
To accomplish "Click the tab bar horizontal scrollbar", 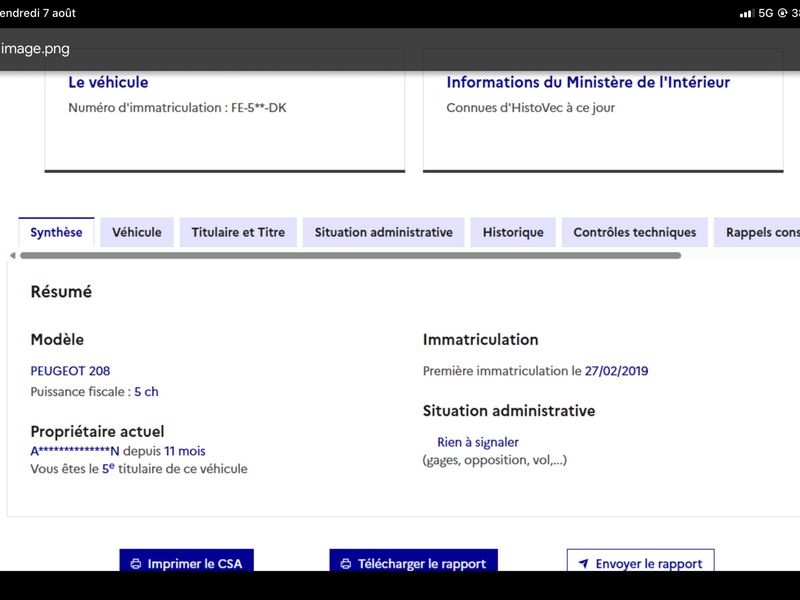I will tap(351, 256).
